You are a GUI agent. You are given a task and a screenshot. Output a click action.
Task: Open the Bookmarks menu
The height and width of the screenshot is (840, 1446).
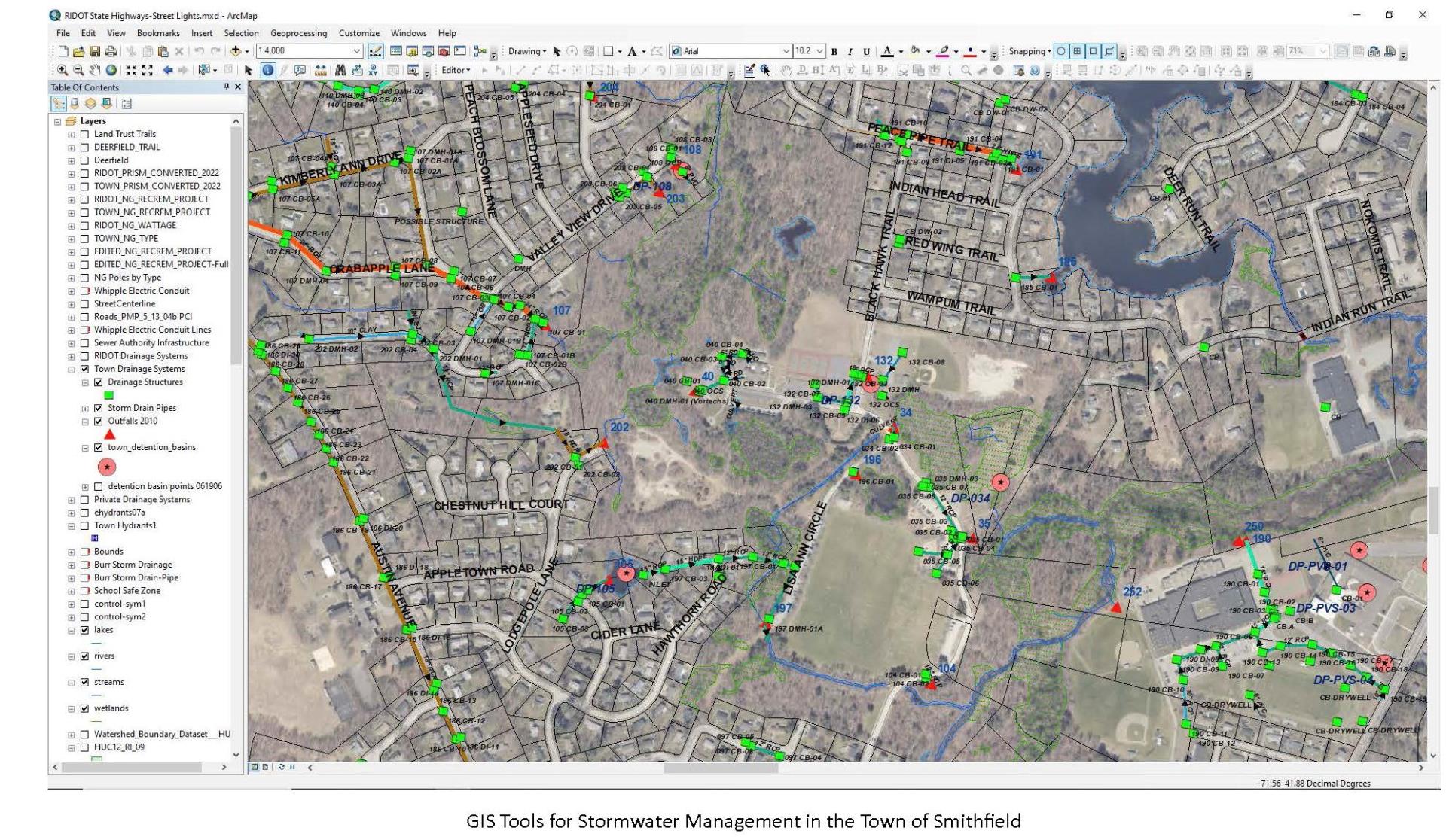click(158, 34)
